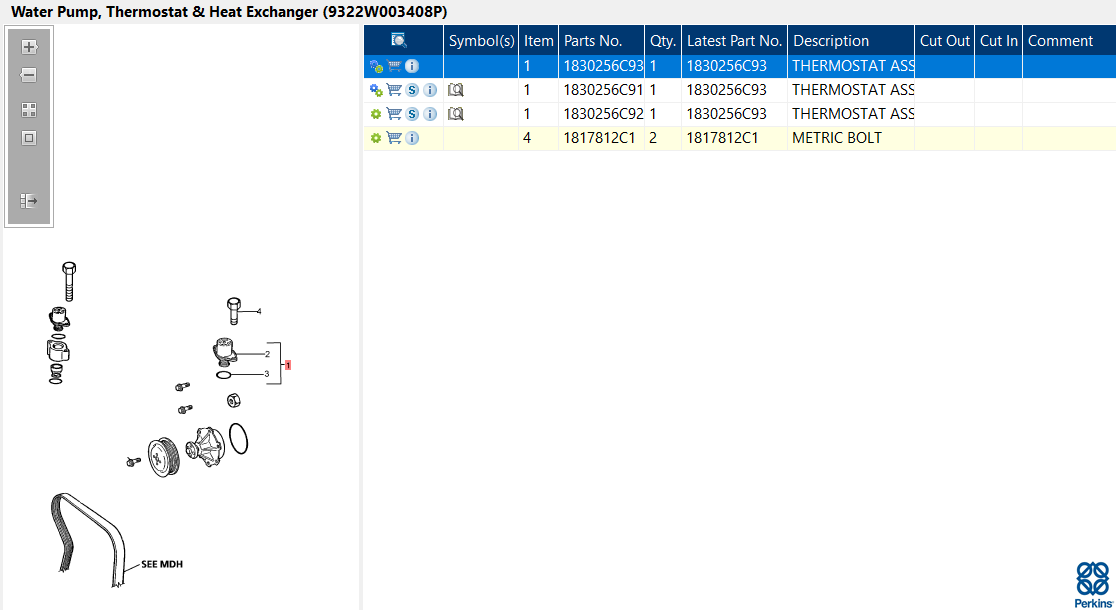Click red callout 1 marker in diagram
Image resolution: width=1116 pixels, height=610 pixels.
pos(288,365)
